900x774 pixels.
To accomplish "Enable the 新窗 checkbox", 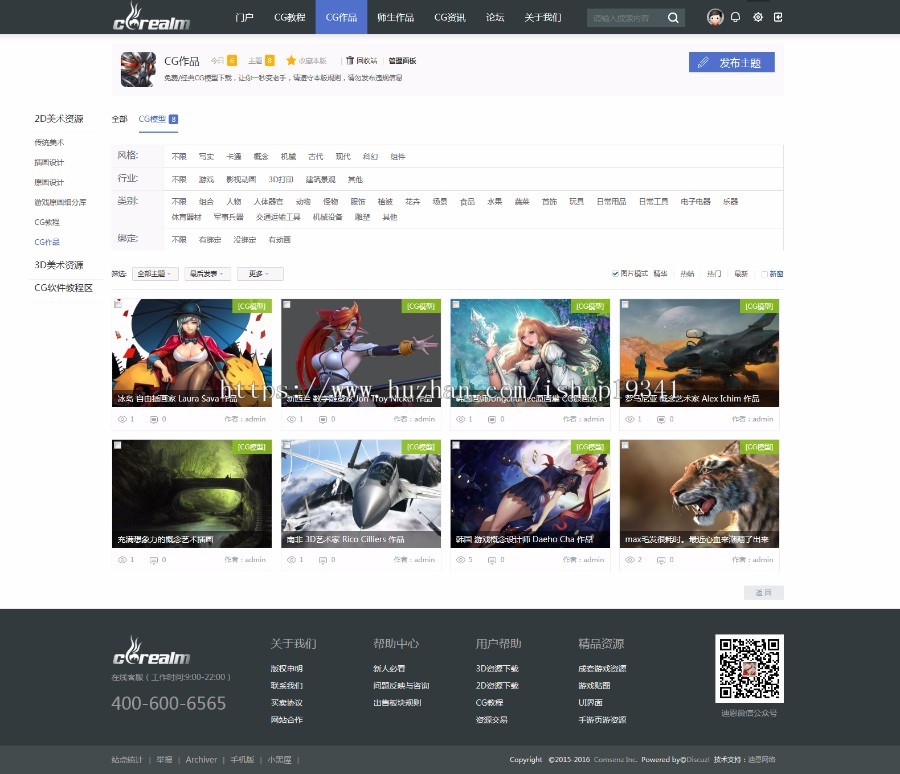I will 765,273.
